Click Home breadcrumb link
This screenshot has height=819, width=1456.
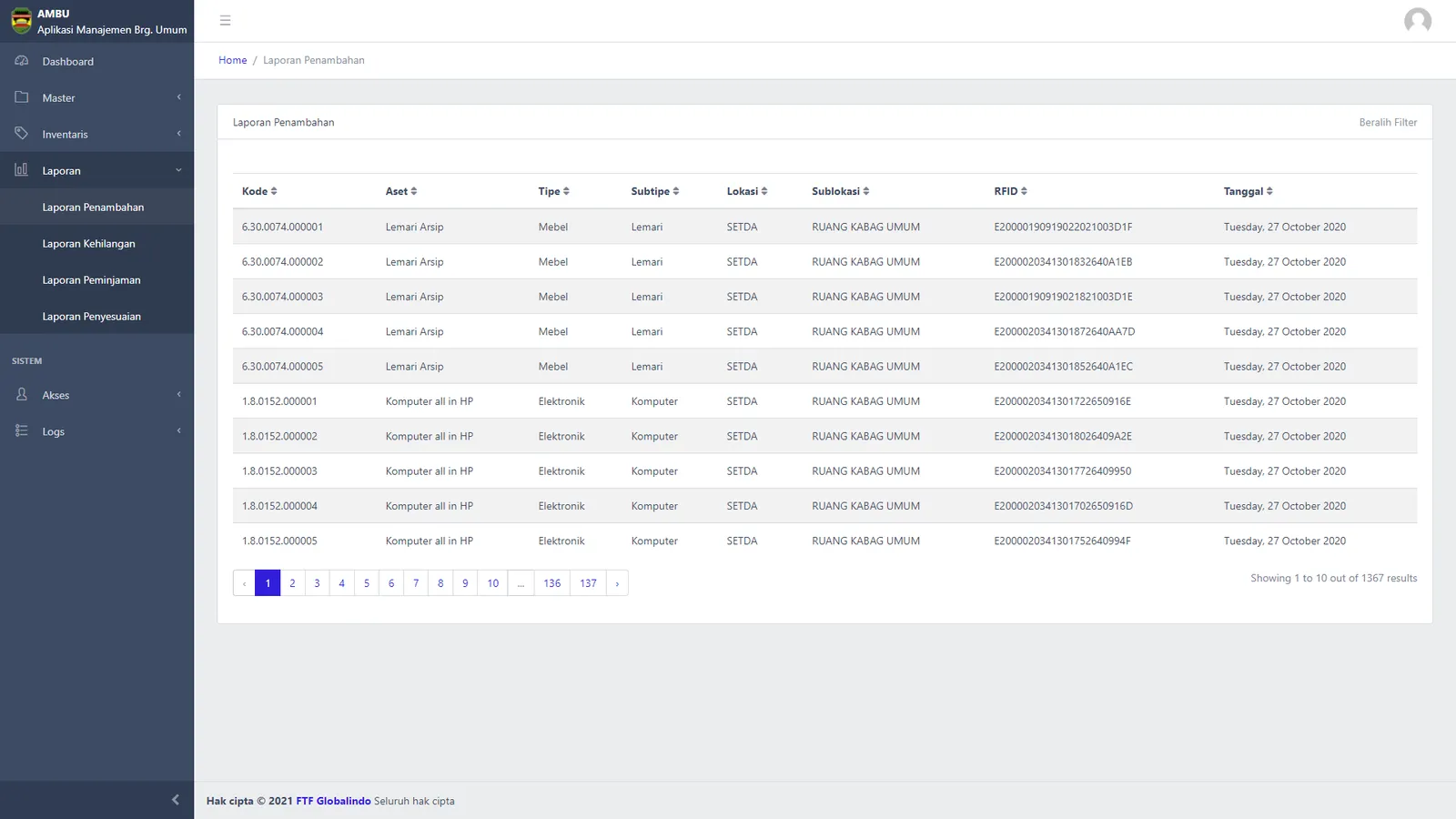pos(233,60)
